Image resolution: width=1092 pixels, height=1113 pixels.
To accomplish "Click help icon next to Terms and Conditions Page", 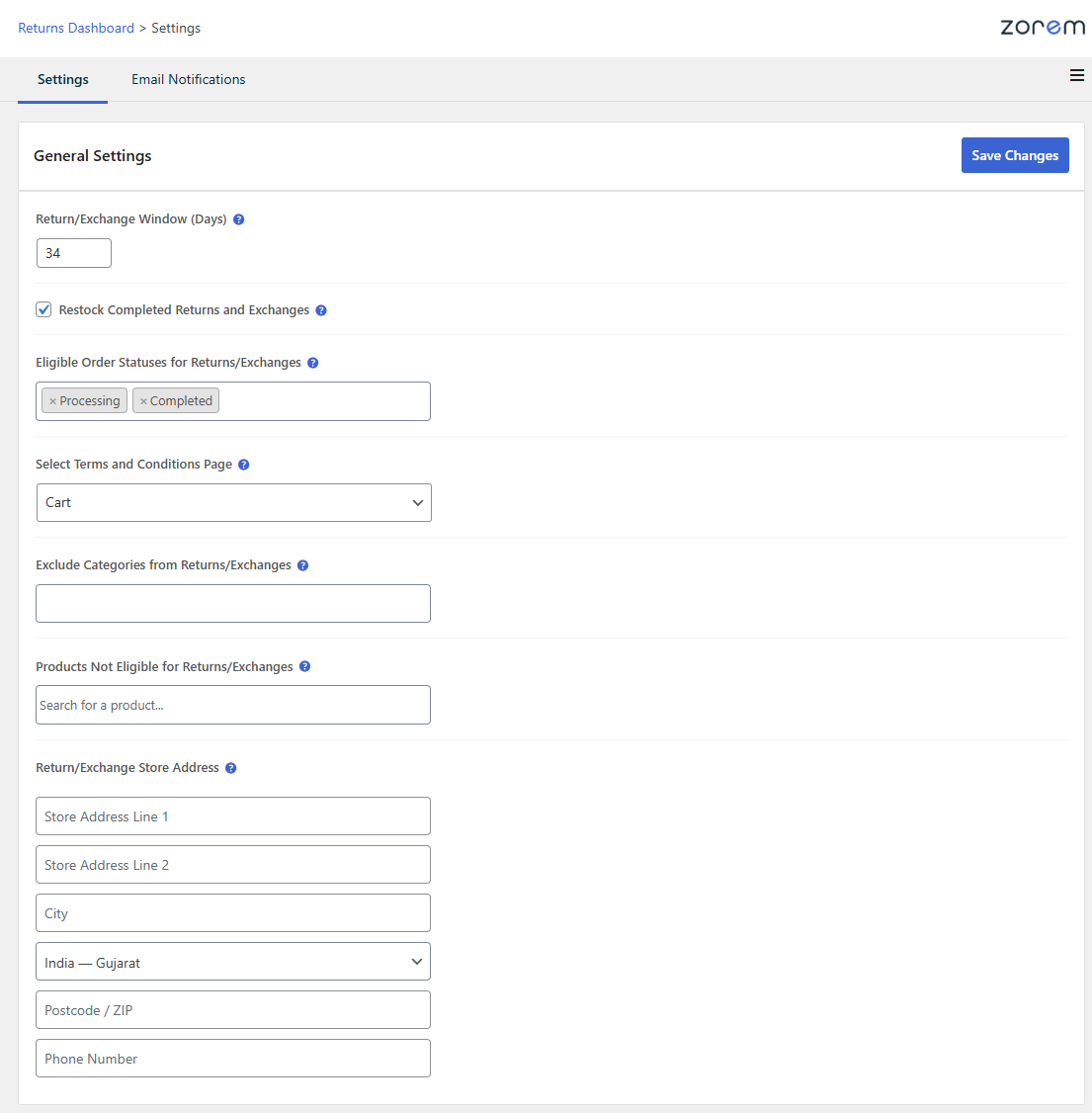I will [x=244, y=465].
